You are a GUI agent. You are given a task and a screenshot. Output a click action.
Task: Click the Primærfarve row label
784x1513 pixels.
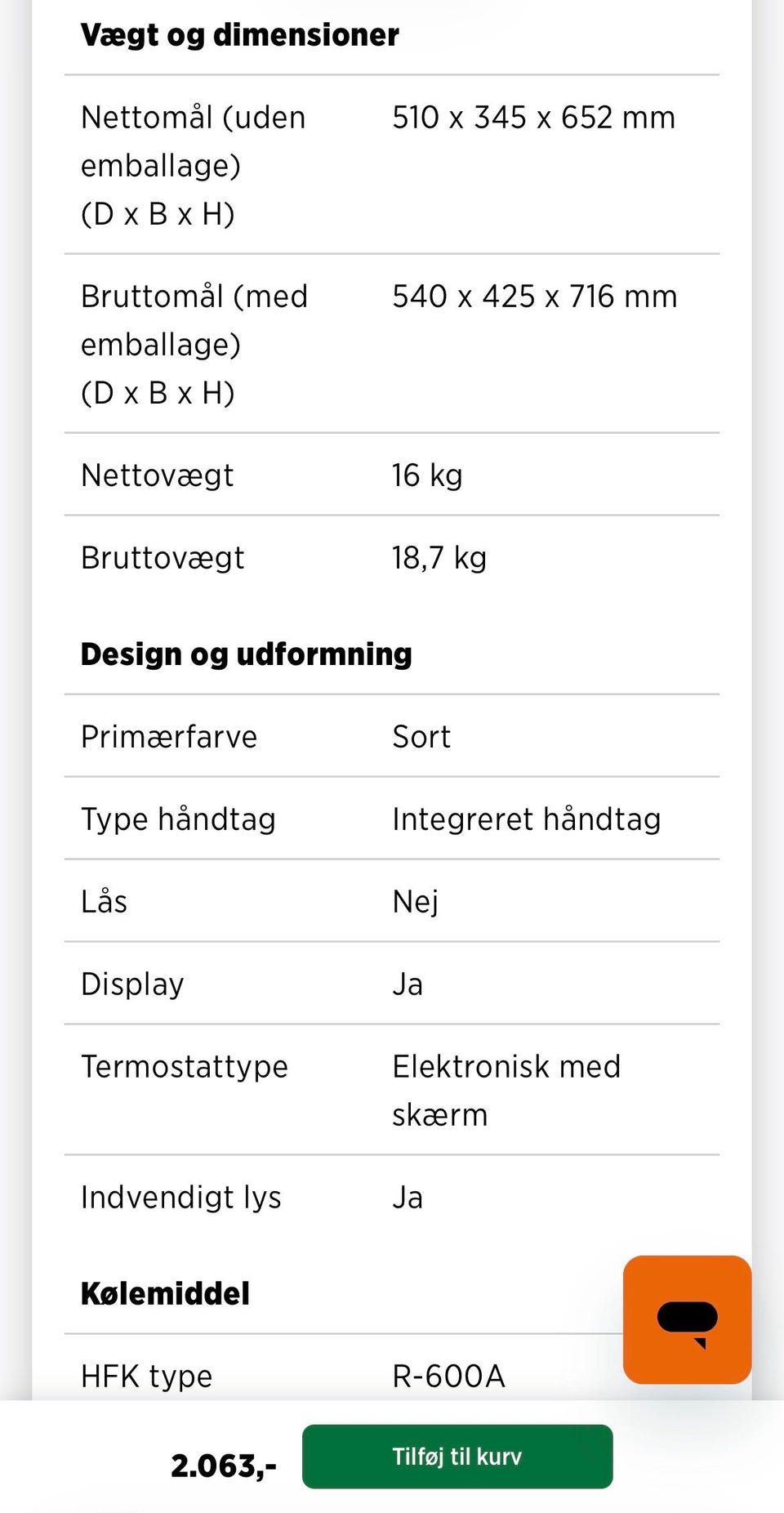169,737
